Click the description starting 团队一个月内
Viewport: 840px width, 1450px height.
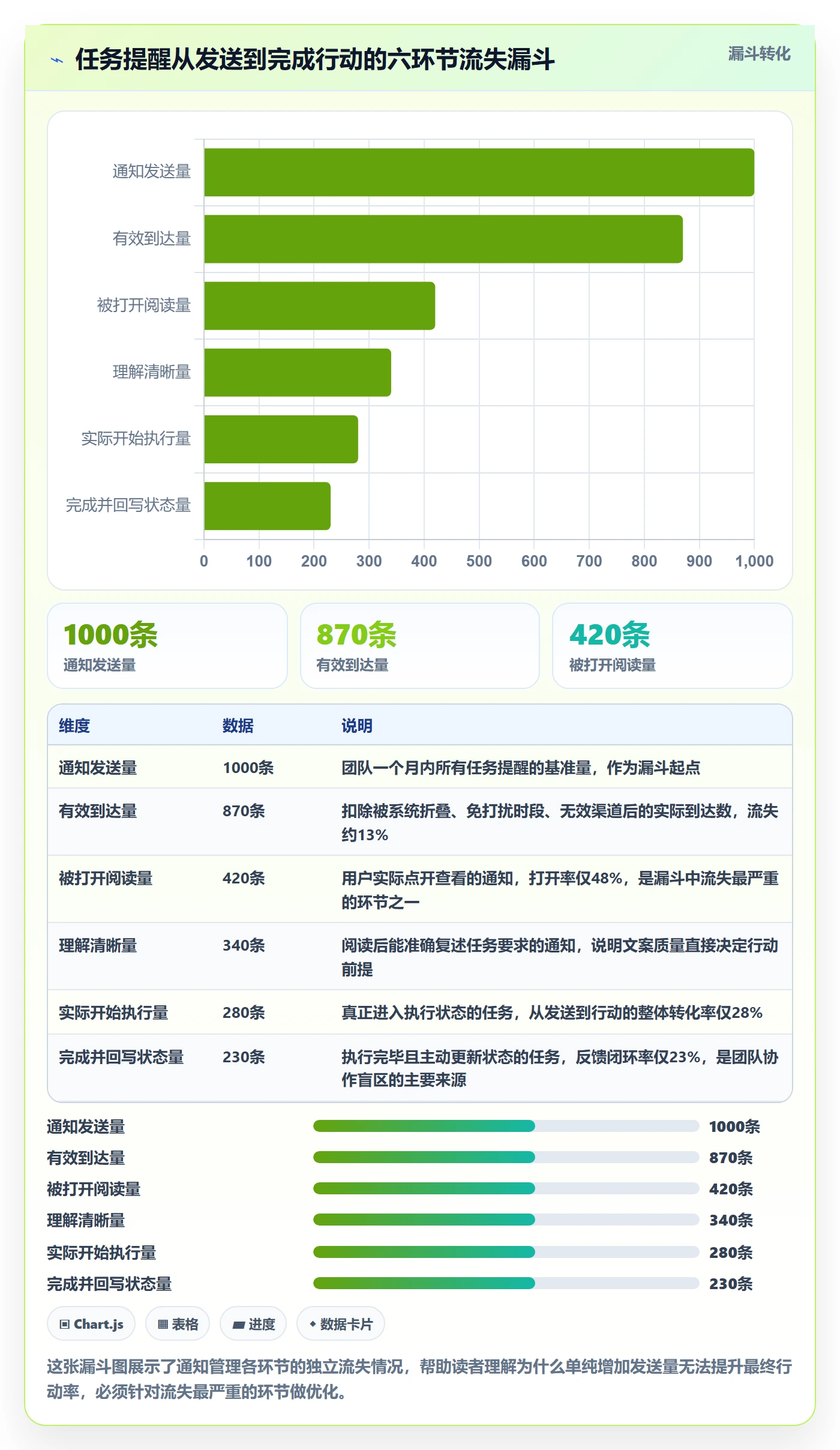521,768
